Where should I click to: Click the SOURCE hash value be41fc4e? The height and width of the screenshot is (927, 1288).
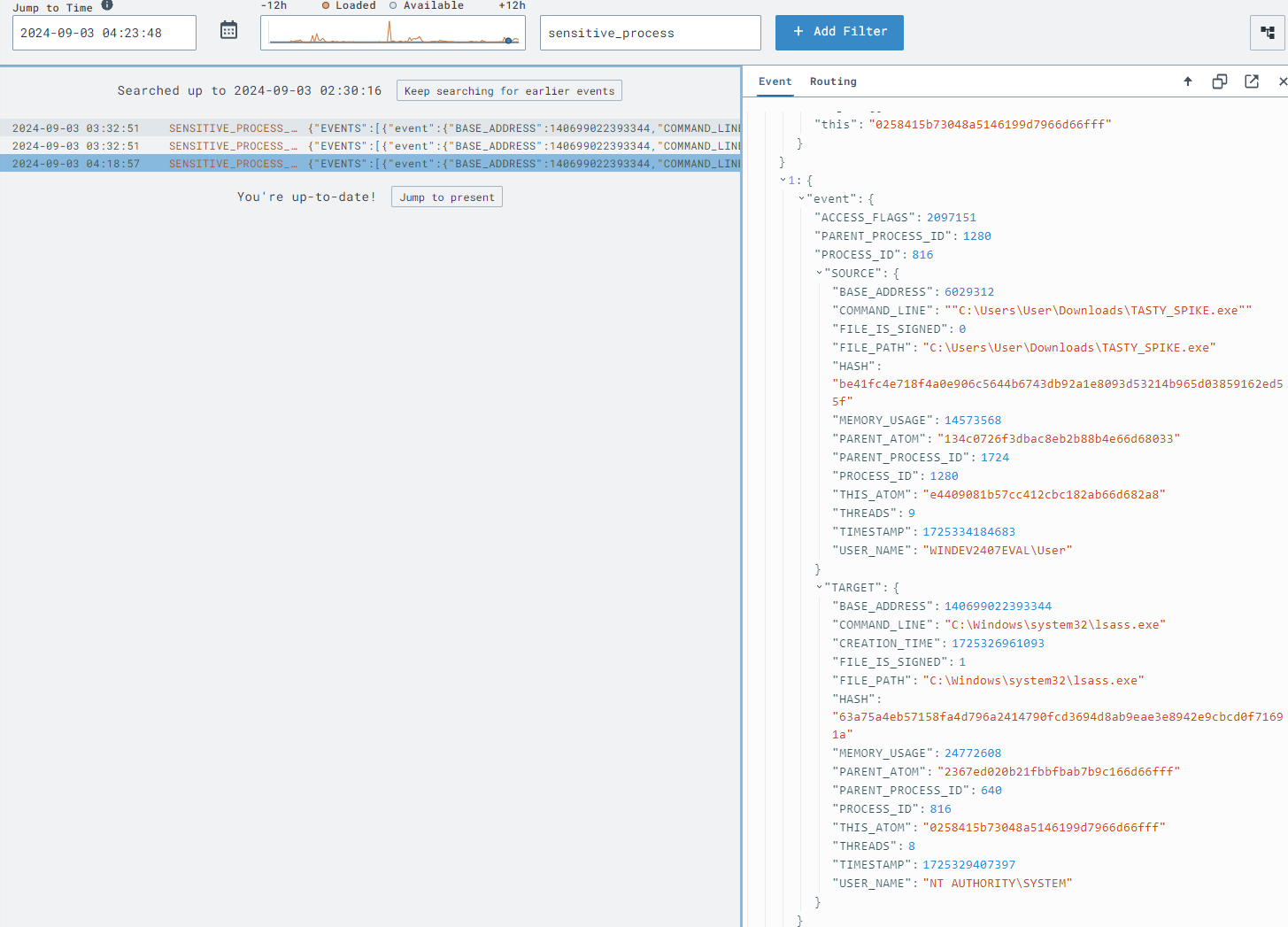click(x=1057, y=393)
